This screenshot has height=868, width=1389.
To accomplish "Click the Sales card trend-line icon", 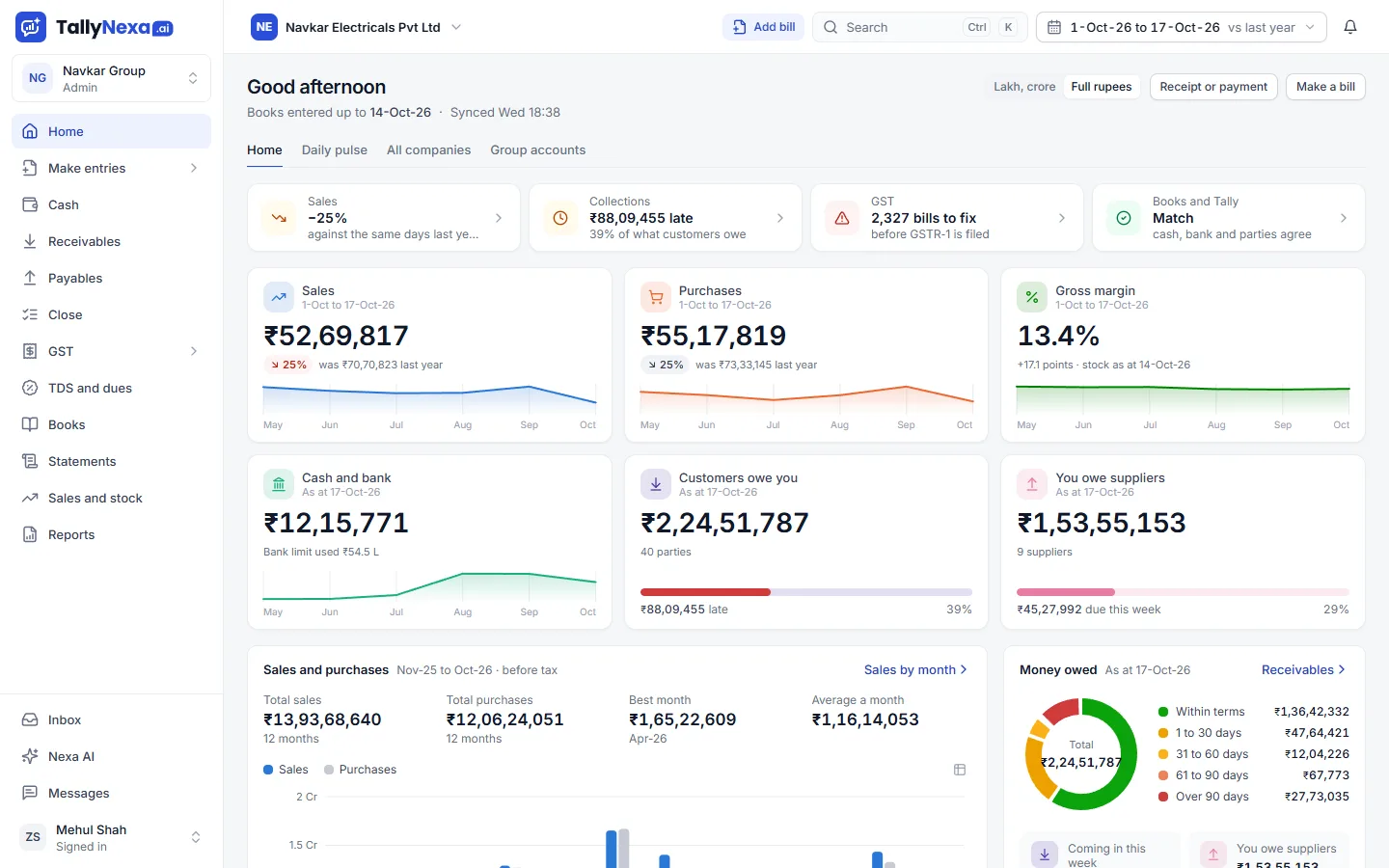I will click(x=279, y=297).
